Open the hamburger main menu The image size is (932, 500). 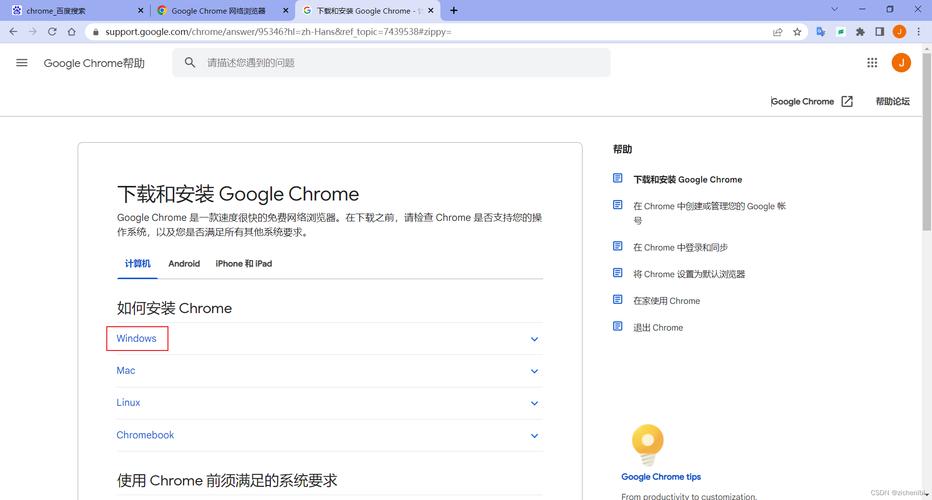tap(22, 63)
